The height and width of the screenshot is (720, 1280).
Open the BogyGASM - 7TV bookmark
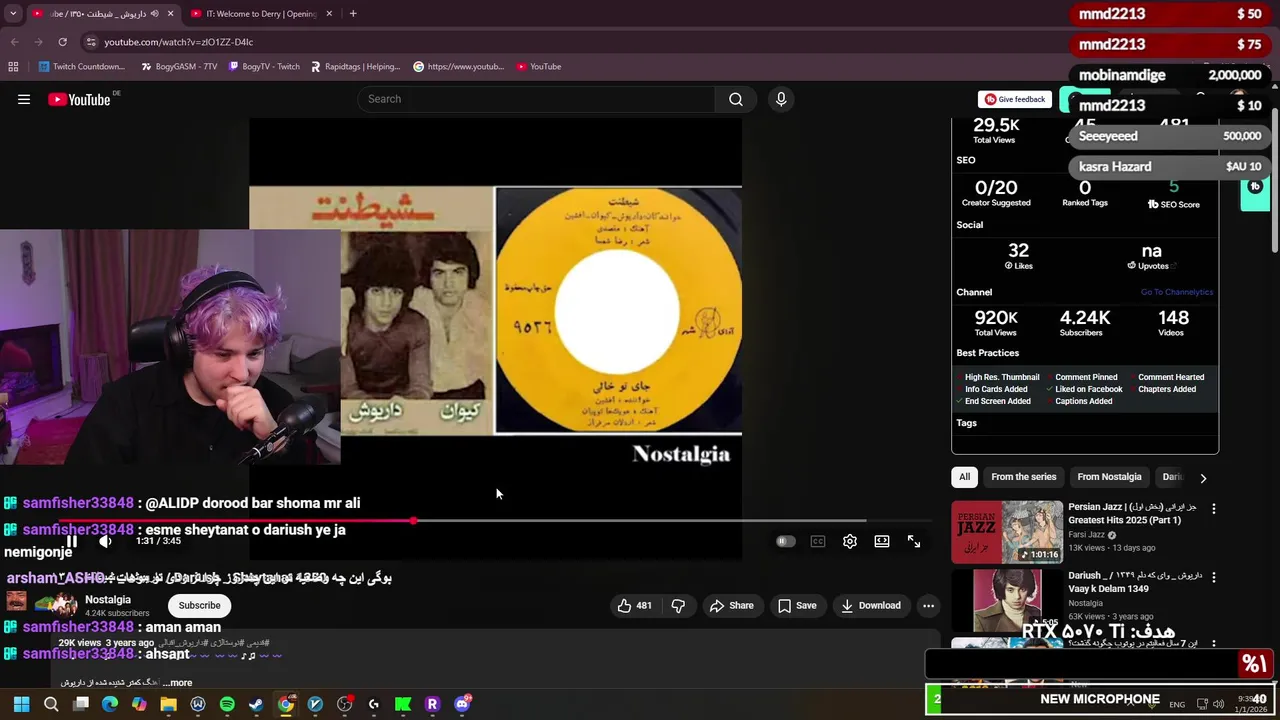tap(179, 67)
